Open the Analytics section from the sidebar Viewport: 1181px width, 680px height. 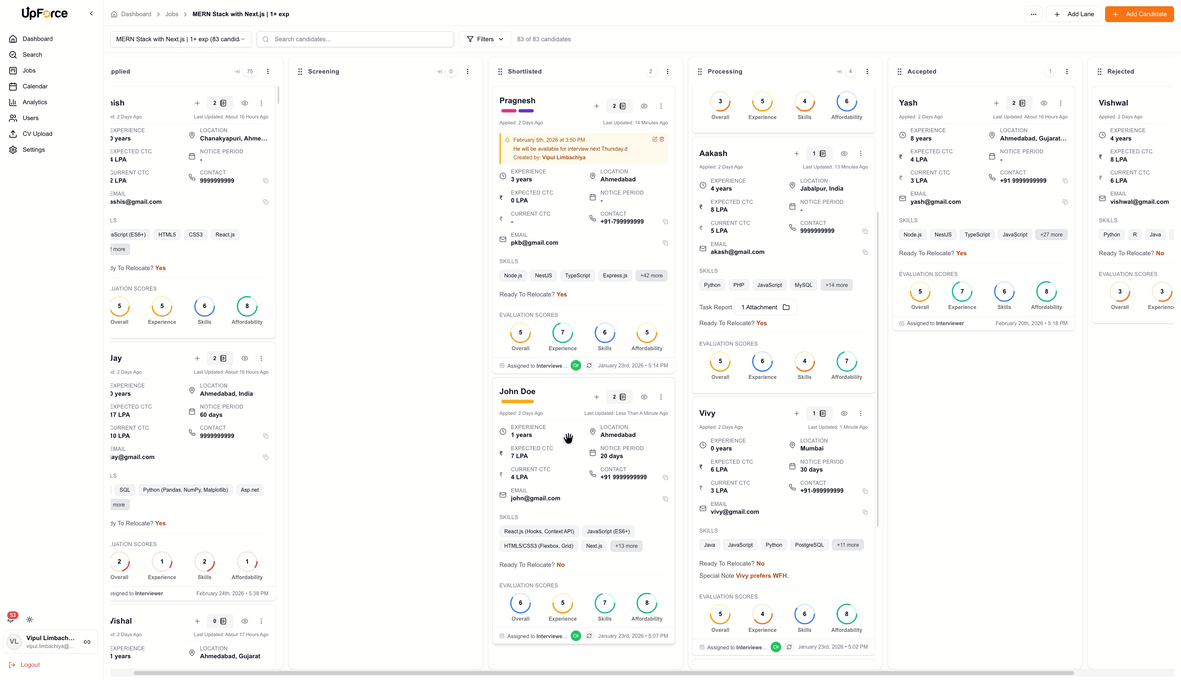34,101
